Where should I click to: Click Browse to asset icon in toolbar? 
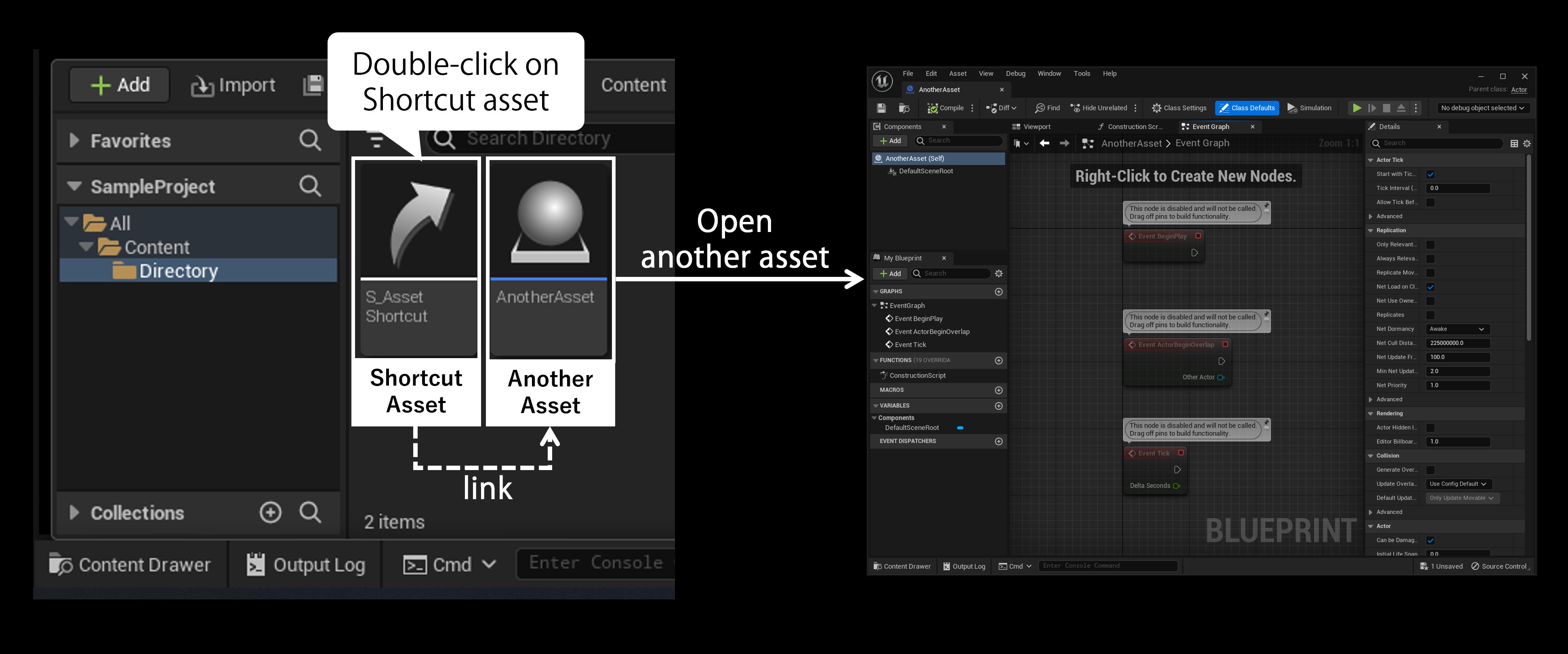coord(904,108)
